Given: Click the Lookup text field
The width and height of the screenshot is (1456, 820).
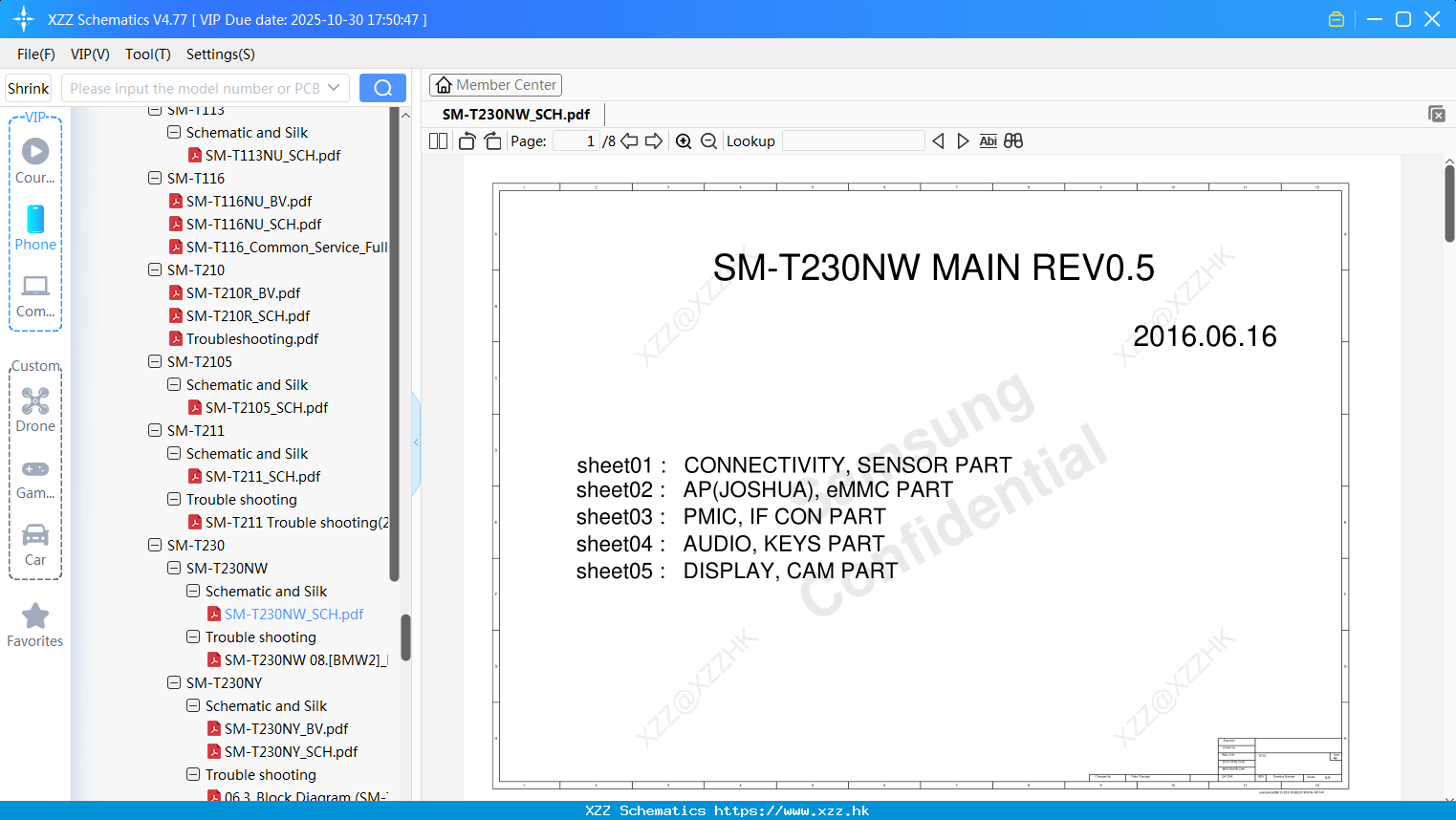Looking at the screenshot, I should 853,140.
